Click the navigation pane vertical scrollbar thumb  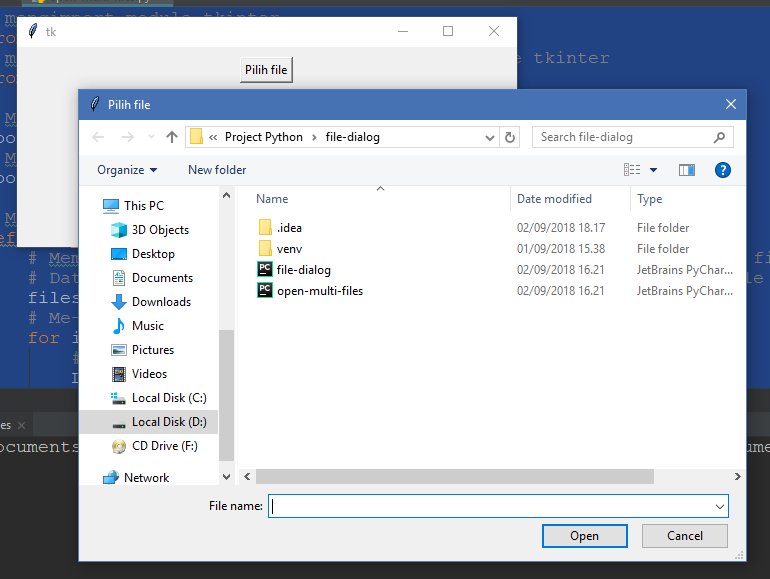click(226, 395)
